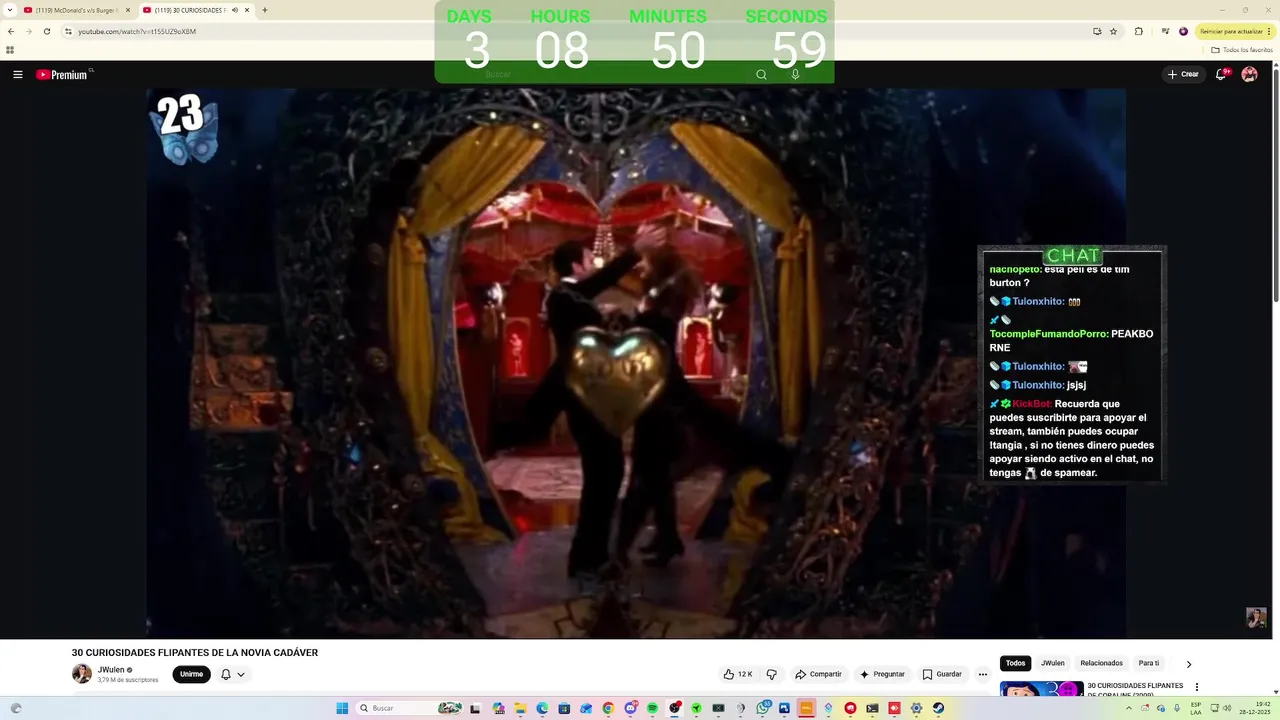
Task: Open the YouTube hamburger guide menu
Action: pyautogui.click(x=17, y=75)
